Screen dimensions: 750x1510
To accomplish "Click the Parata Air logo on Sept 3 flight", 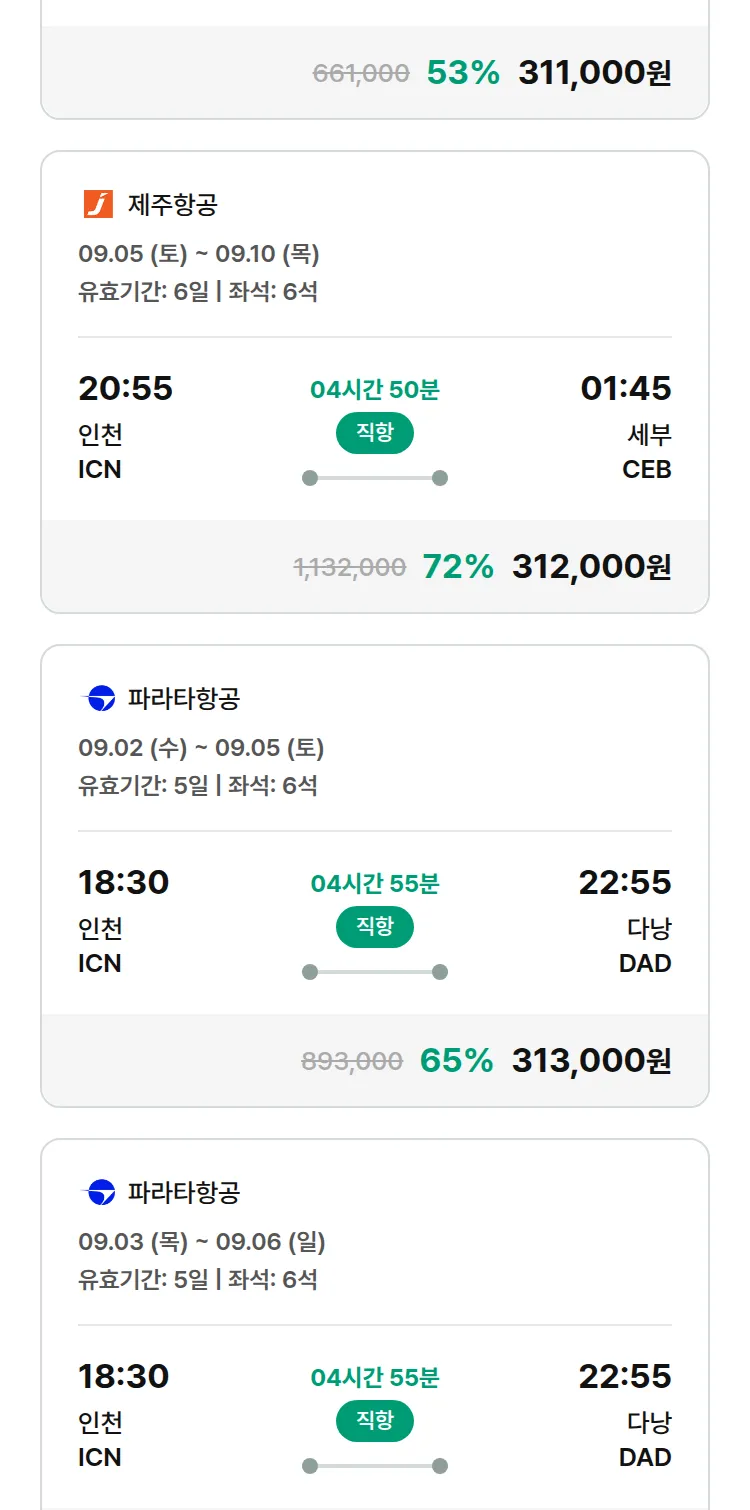I will point(99,1192).
